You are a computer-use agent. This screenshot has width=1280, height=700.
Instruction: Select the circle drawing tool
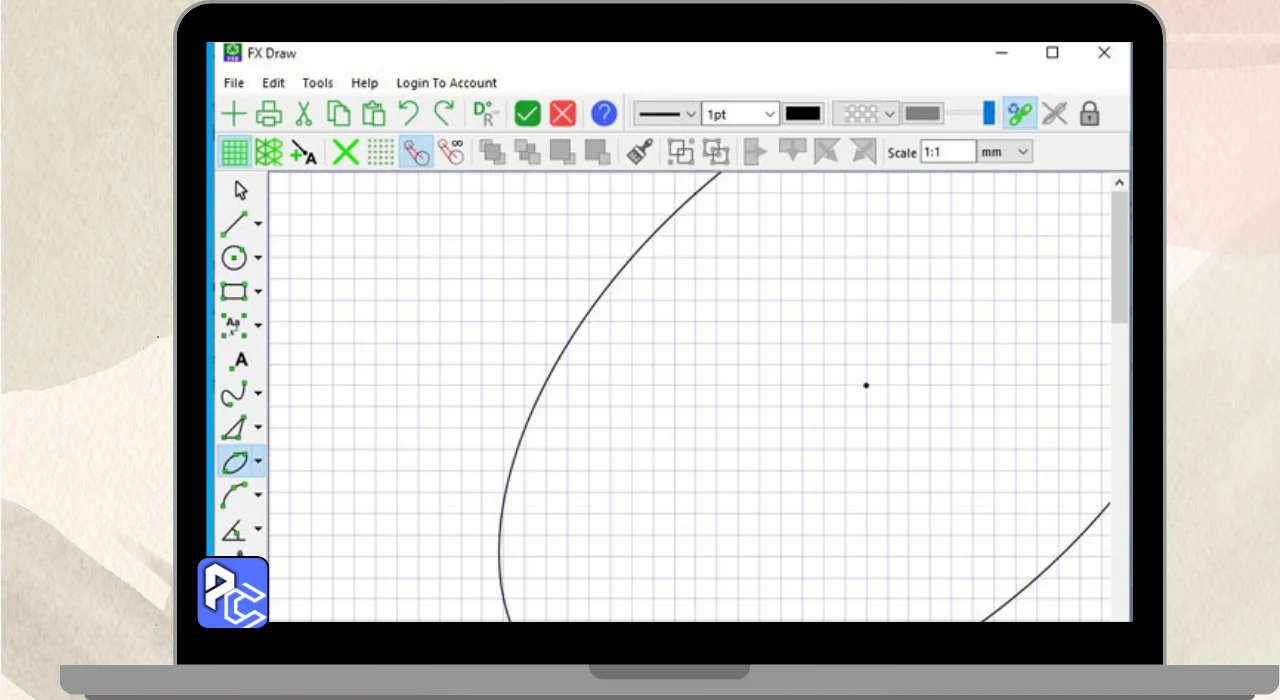click(234, 258)
